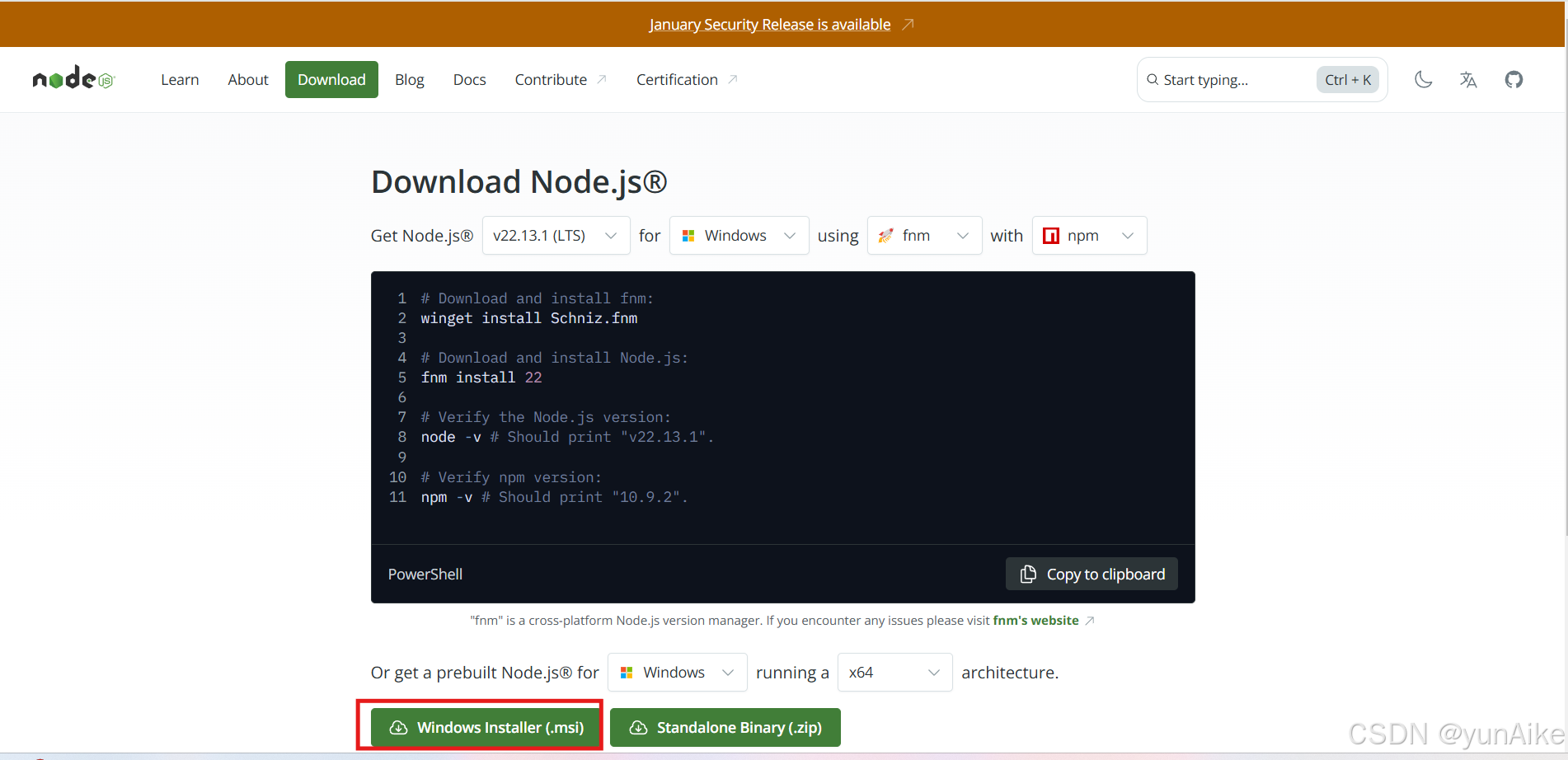Click the 'fnm install 22' code line
This screenshot has width=1568, height=760.
pos(481,378)
